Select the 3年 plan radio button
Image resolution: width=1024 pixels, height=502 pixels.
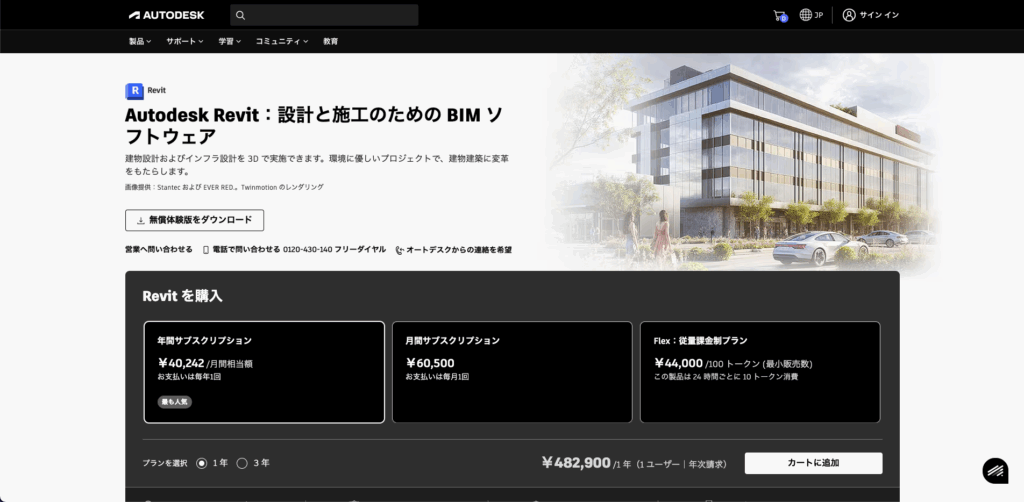click(x=242, y=463)
